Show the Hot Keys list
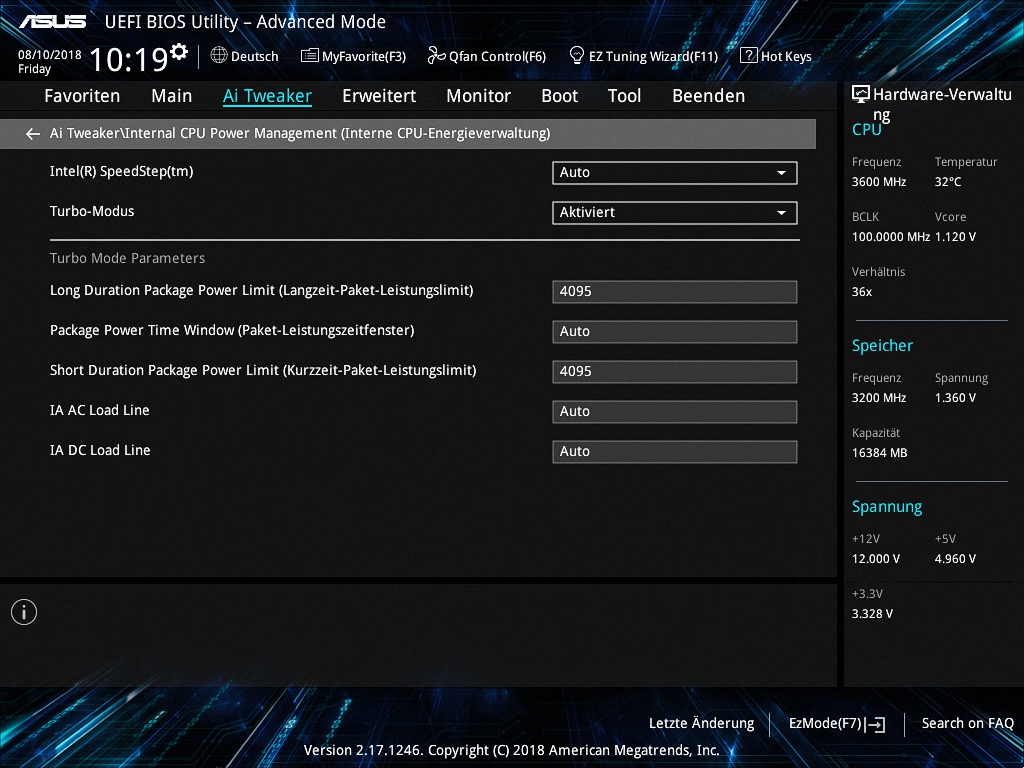Viewport: 1024px width, 768px height. point(776,56)
